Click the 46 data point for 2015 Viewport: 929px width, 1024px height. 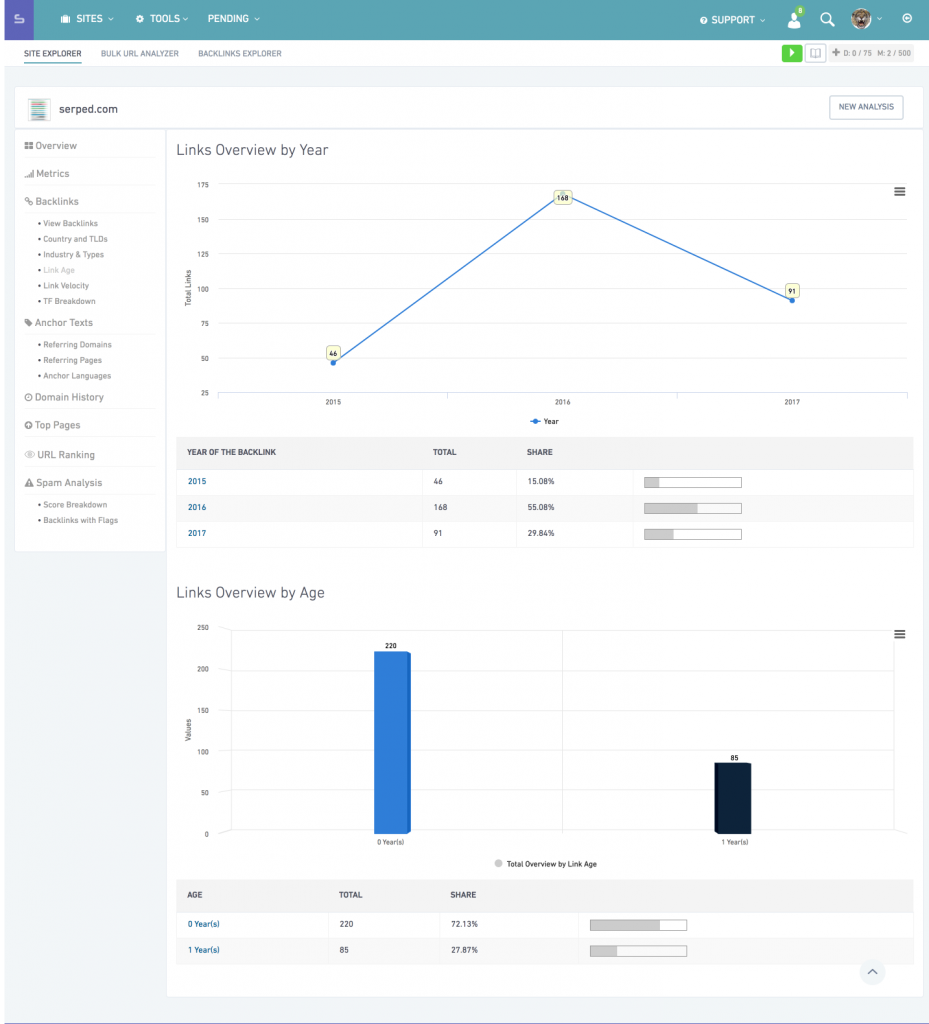point(333,353)
